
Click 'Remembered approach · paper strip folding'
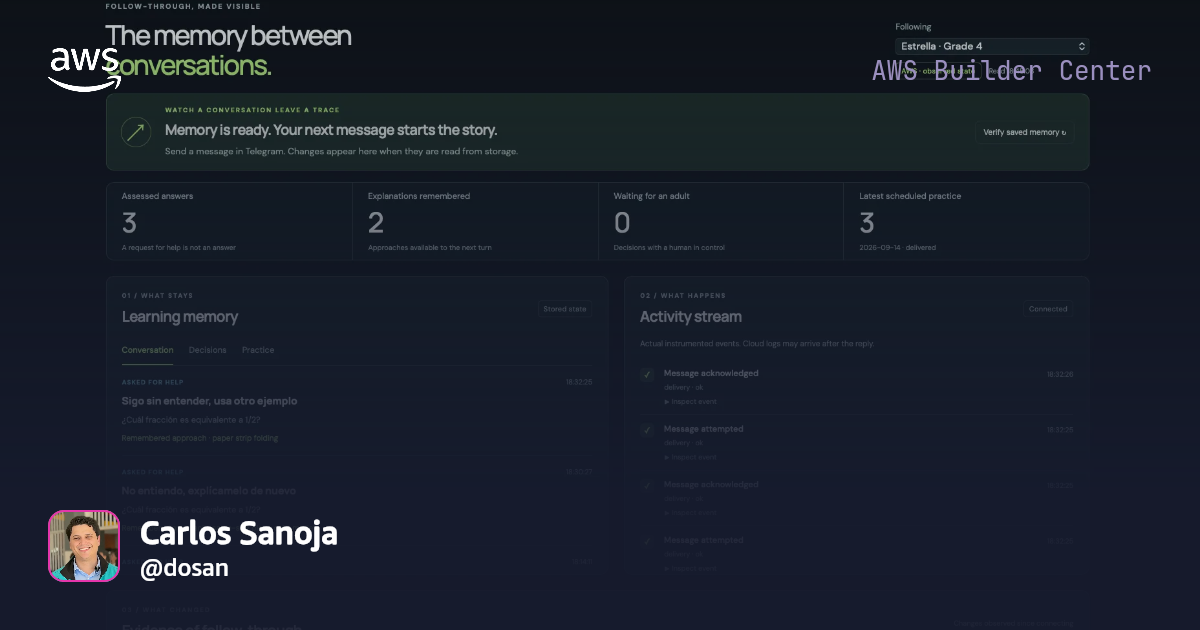(x=200, y=438)
